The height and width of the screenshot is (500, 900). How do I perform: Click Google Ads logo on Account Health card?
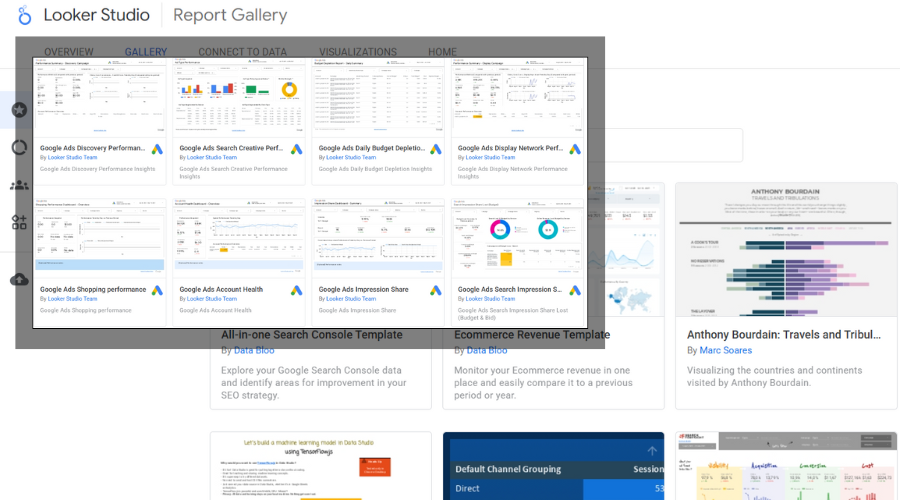[297, 291]
